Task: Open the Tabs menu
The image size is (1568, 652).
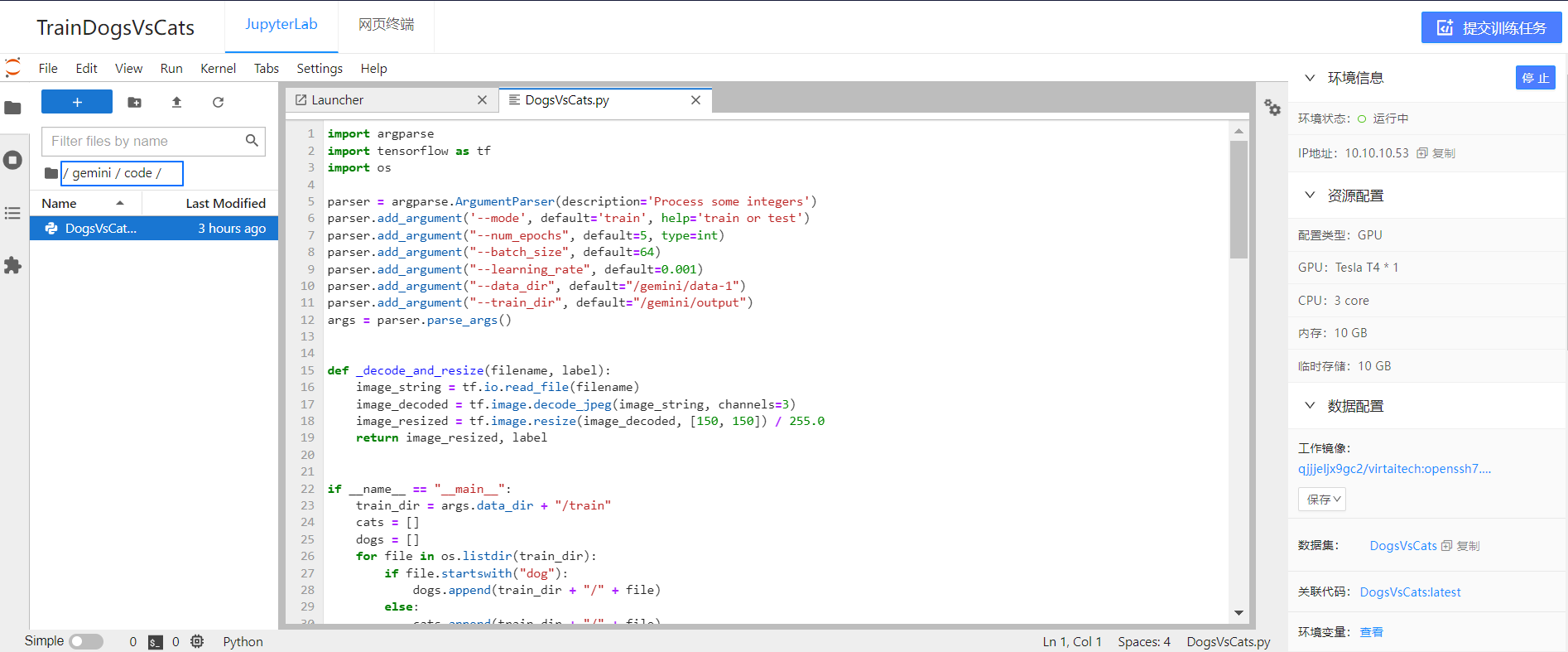Action: (266, 69)
